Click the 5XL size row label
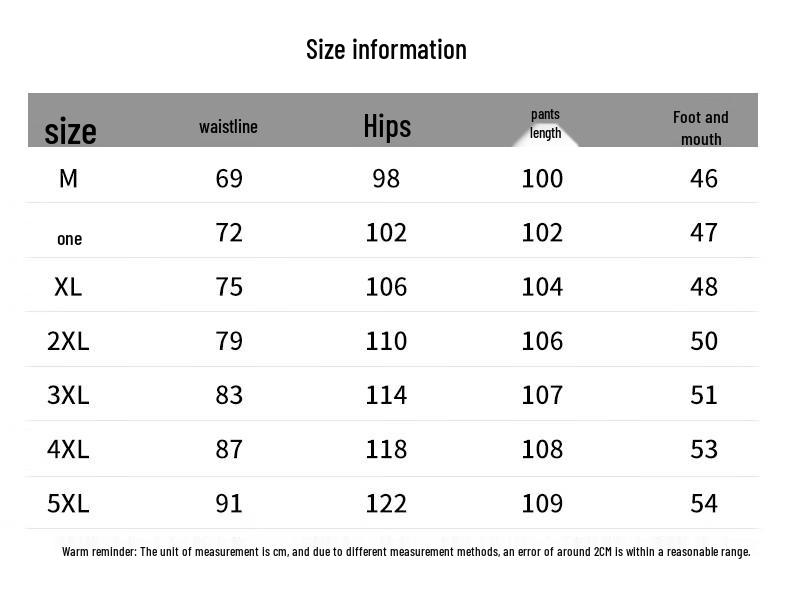This screenshot has width=790, height=595. pos(68,503)
